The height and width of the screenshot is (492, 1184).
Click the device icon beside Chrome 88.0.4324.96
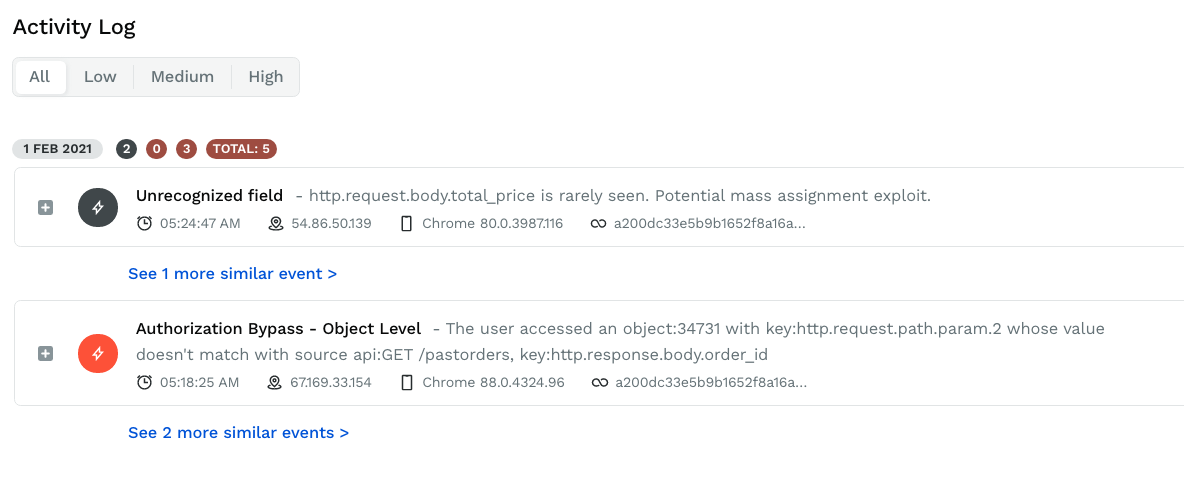(406, 382)
